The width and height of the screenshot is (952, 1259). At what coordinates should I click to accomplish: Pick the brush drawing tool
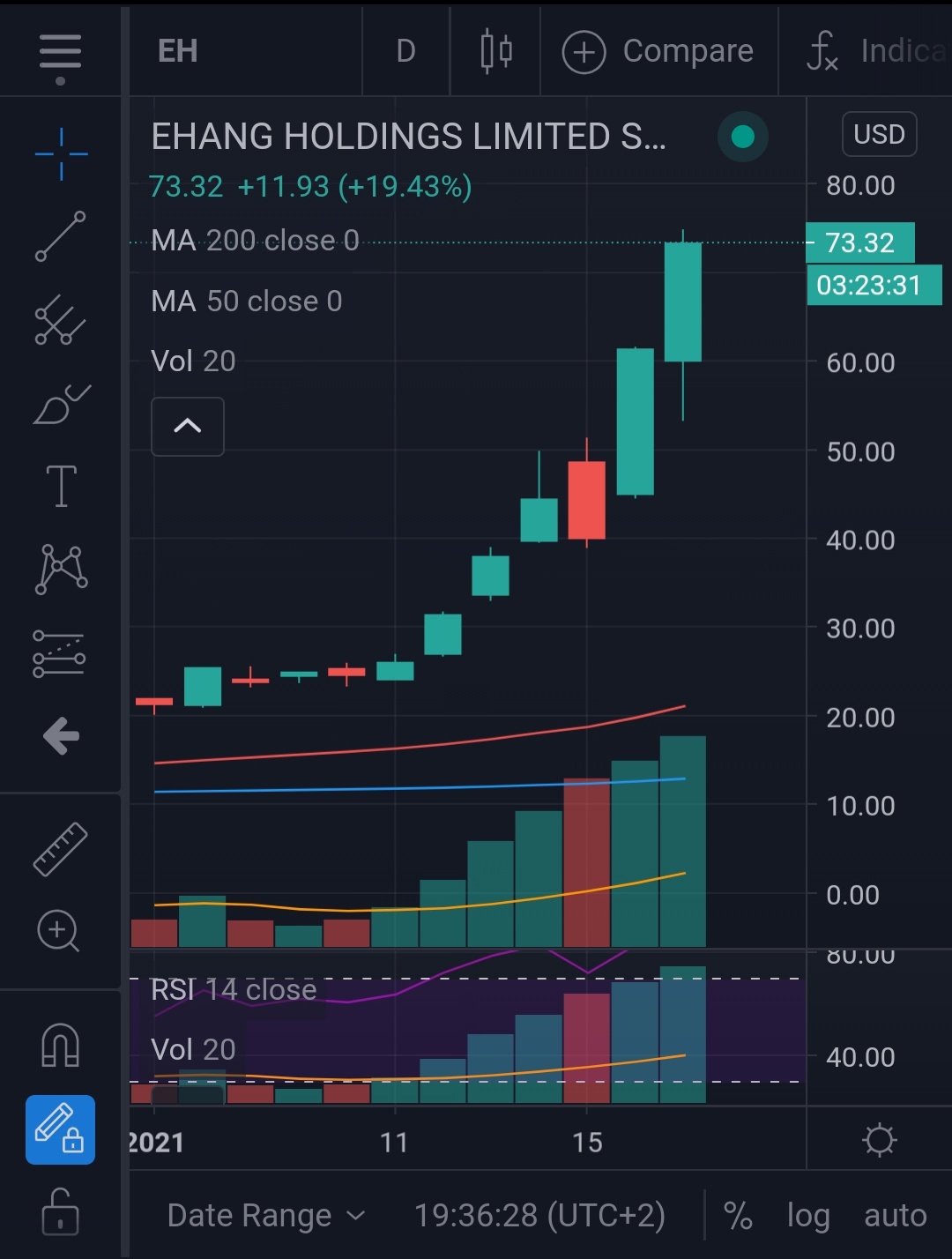coord(61,405)
